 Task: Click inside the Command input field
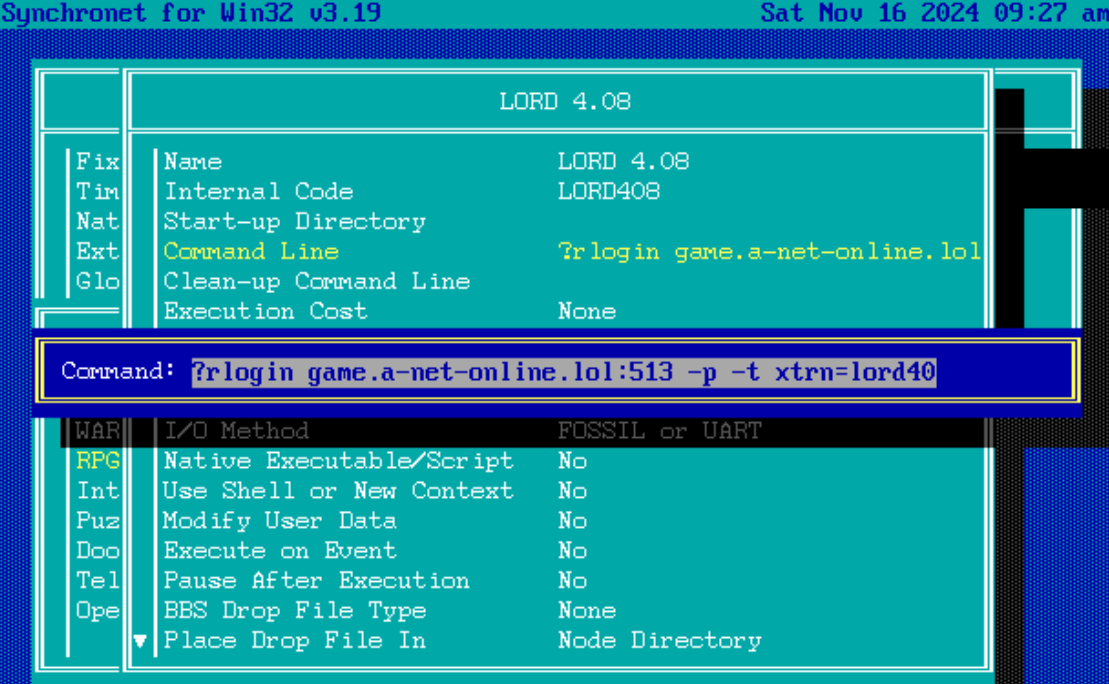564,372
